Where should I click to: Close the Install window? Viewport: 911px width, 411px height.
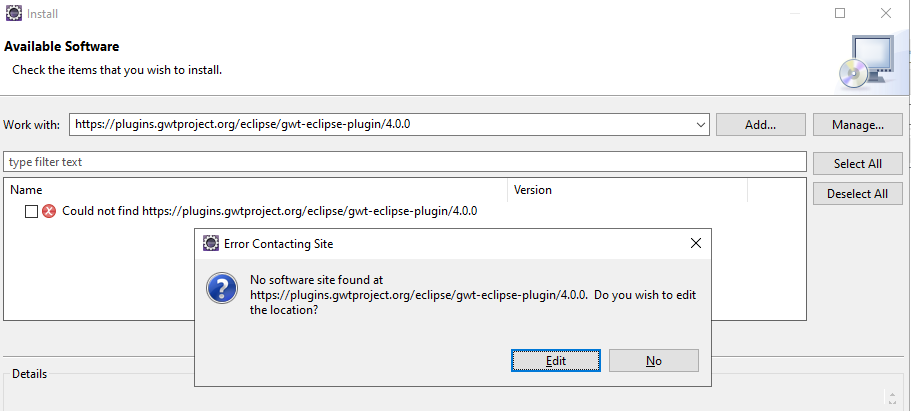[886, 13]
